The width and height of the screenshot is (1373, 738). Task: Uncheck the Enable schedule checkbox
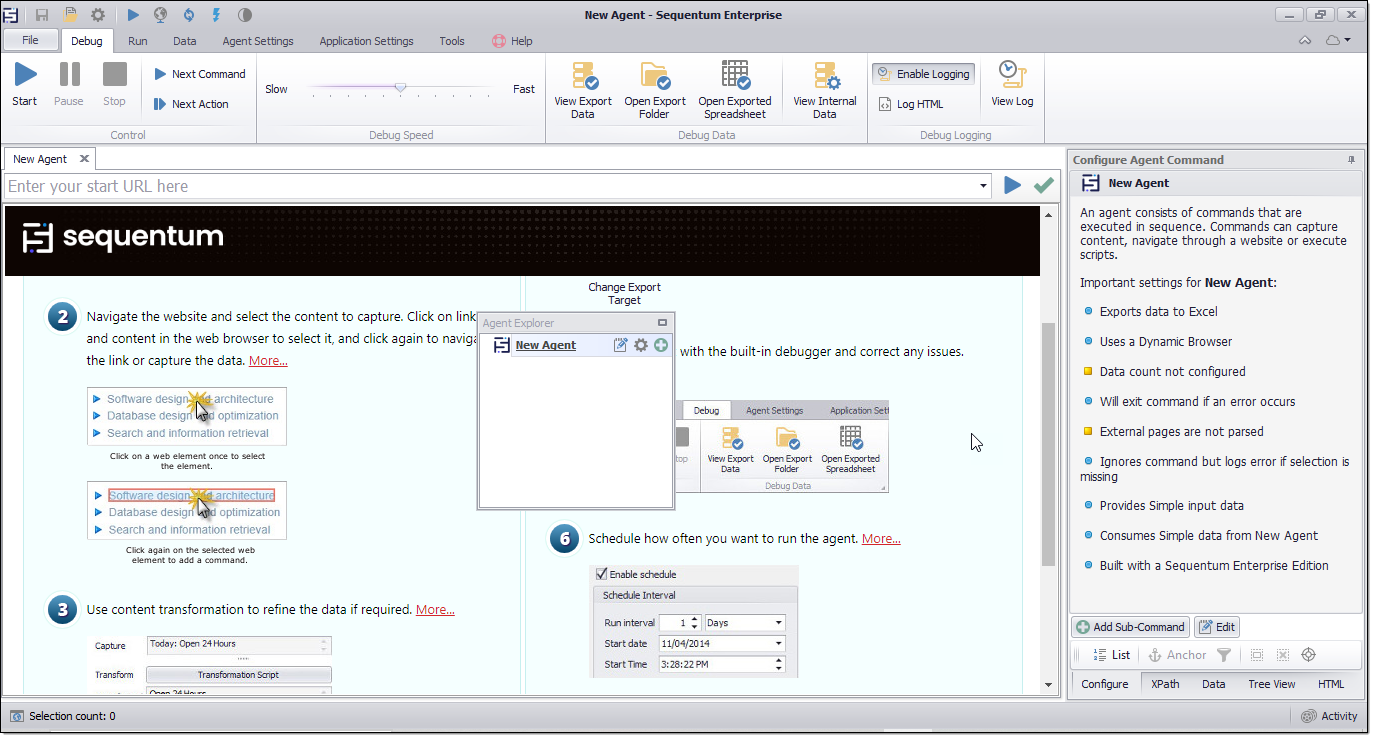pos(602,574)
